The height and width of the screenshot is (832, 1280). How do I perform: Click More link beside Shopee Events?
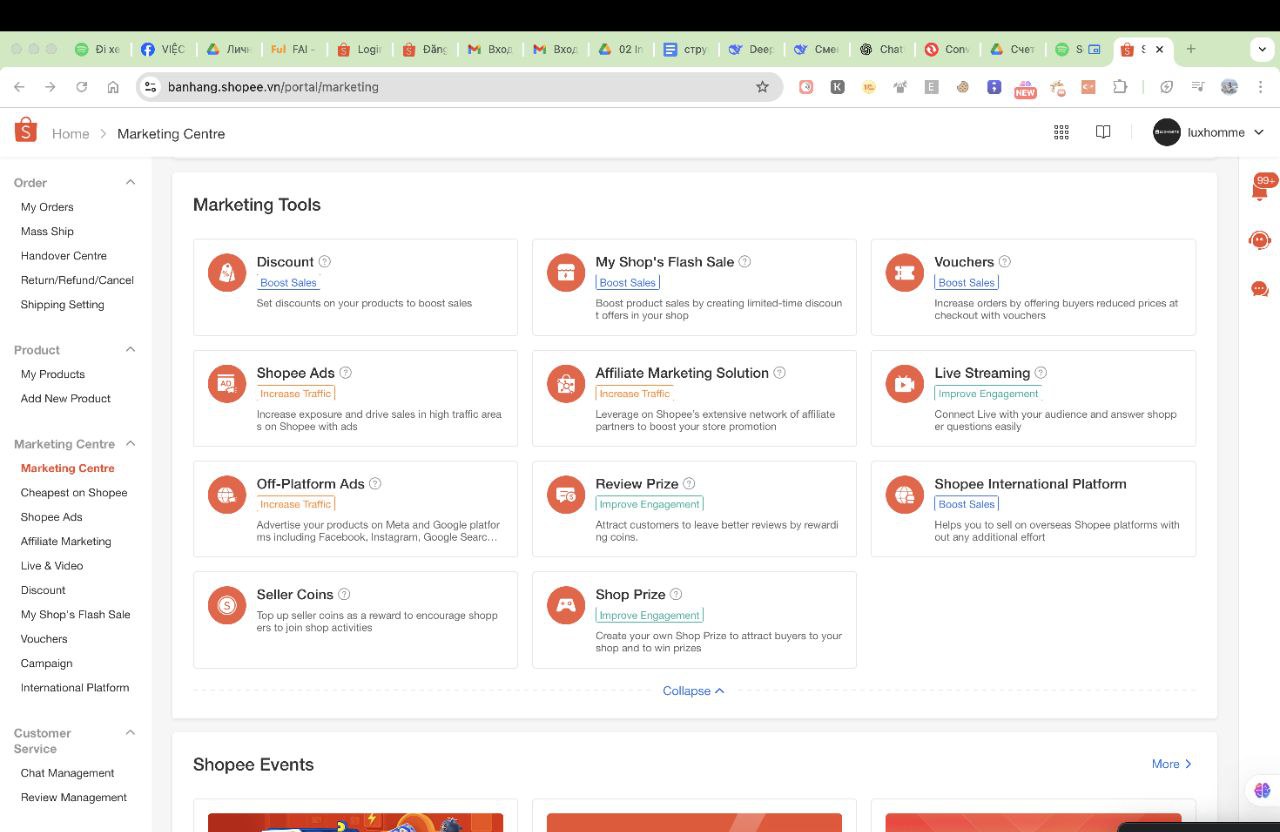[1171, 764]
